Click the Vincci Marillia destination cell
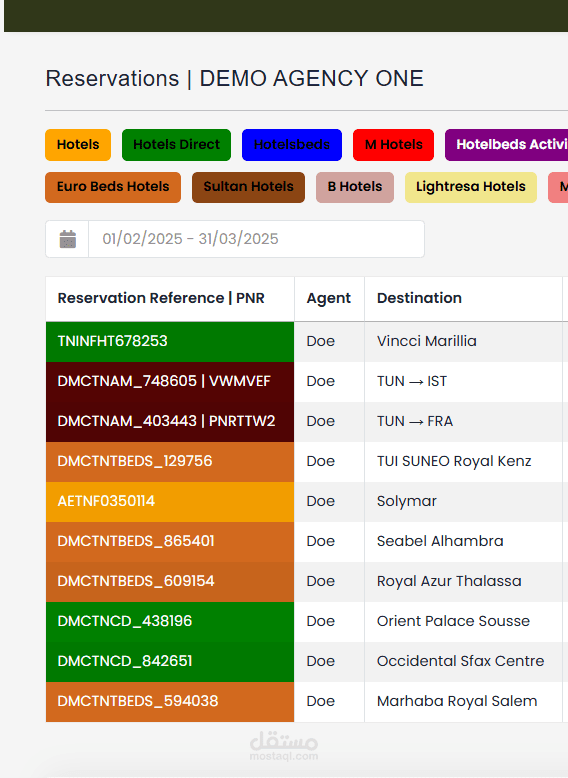This screenshot has height=778, width=568. (463, 341)
